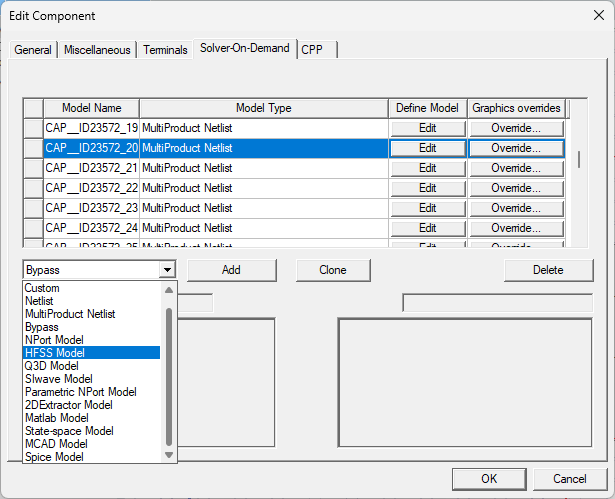This screenshot has width=615, height=499.
Task: Click dropdown list scroll up arrow
Action: coord(169,290)
